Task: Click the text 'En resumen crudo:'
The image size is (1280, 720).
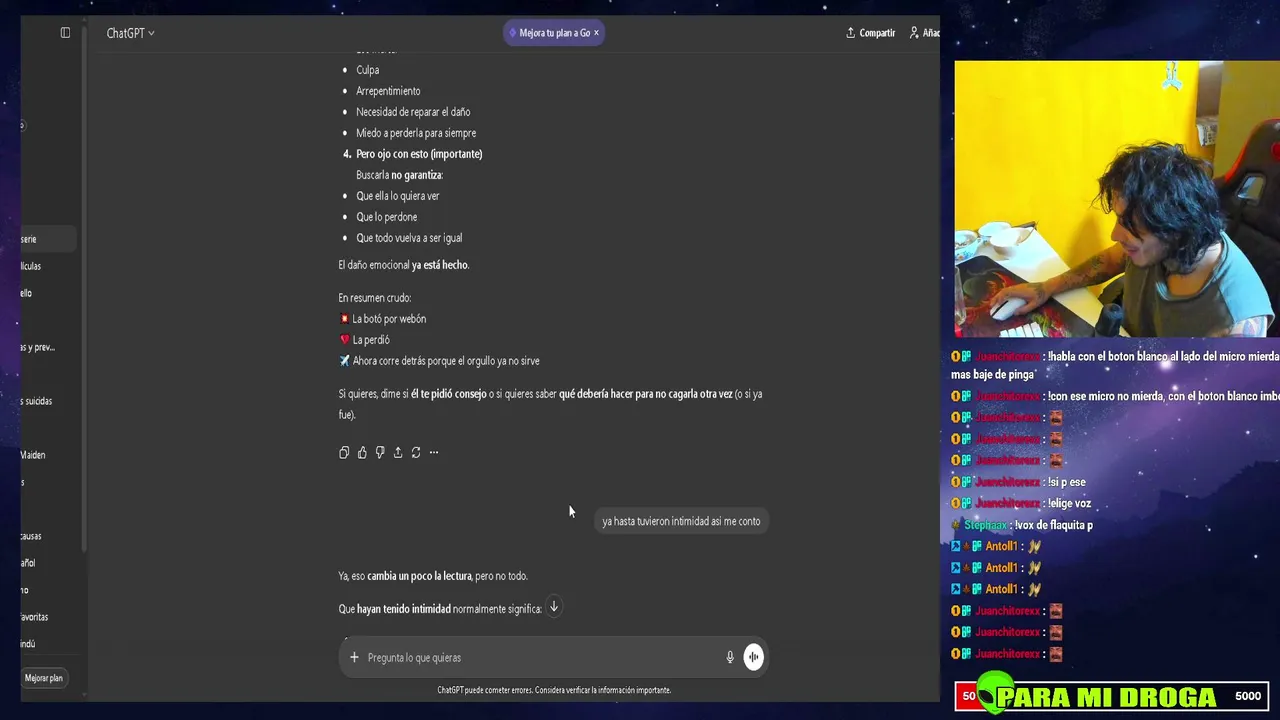Action: click(x=375, y=298)
